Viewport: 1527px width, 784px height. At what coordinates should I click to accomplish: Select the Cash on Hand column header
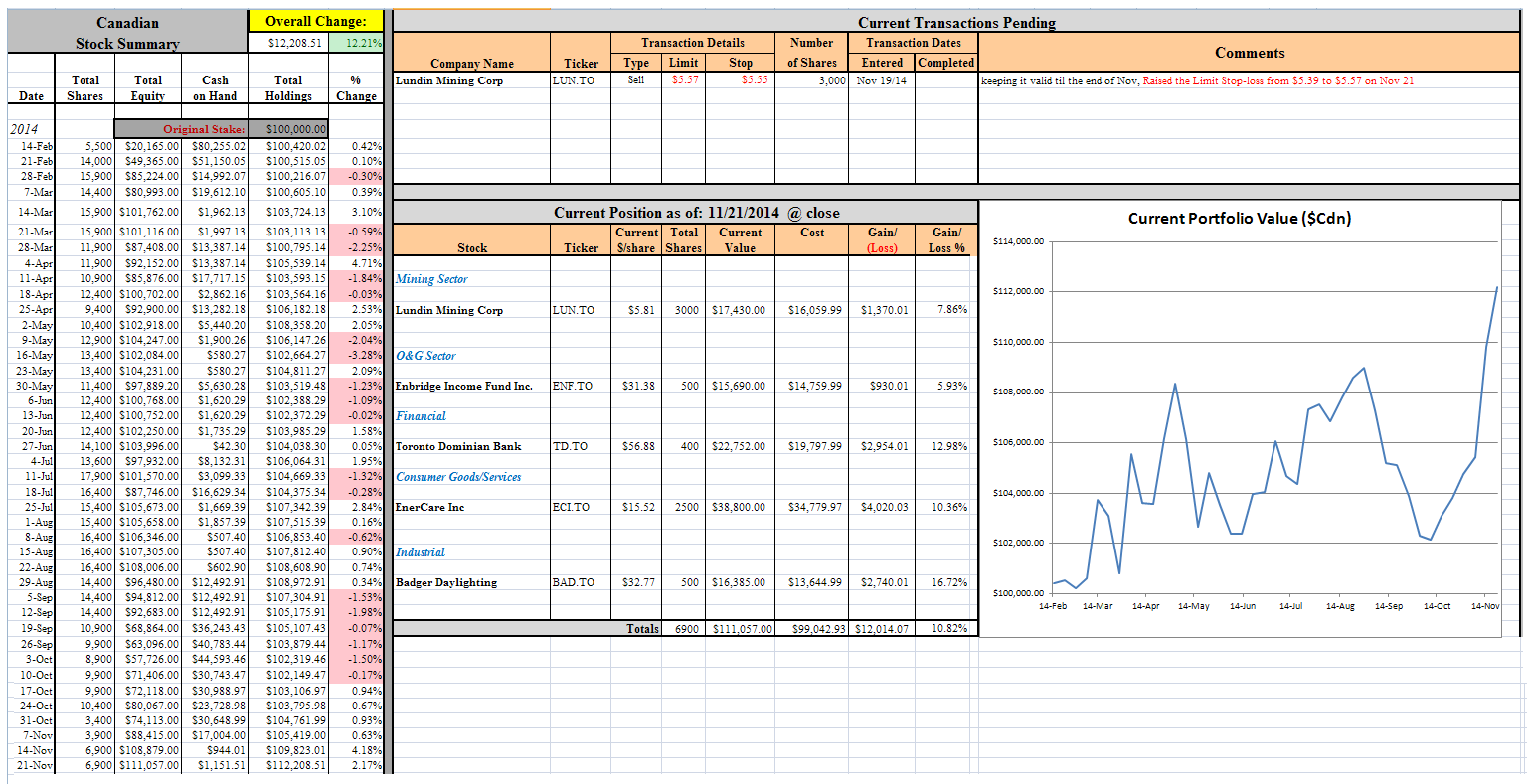(x=215, y=88)
